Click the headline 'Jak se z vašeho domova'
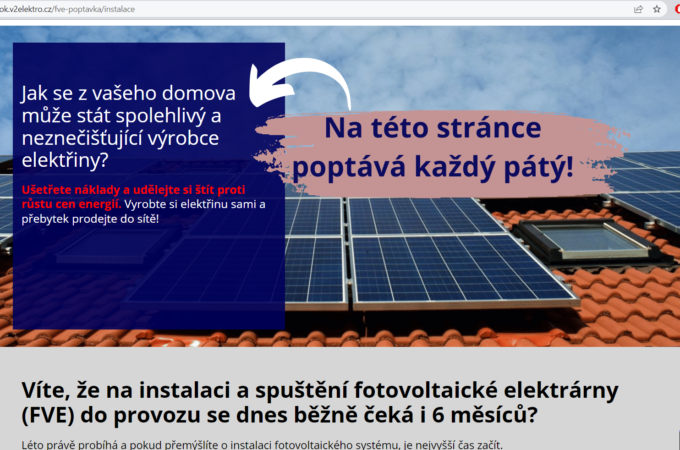Screen dimensions: 680x450 (x=128, y=95)
